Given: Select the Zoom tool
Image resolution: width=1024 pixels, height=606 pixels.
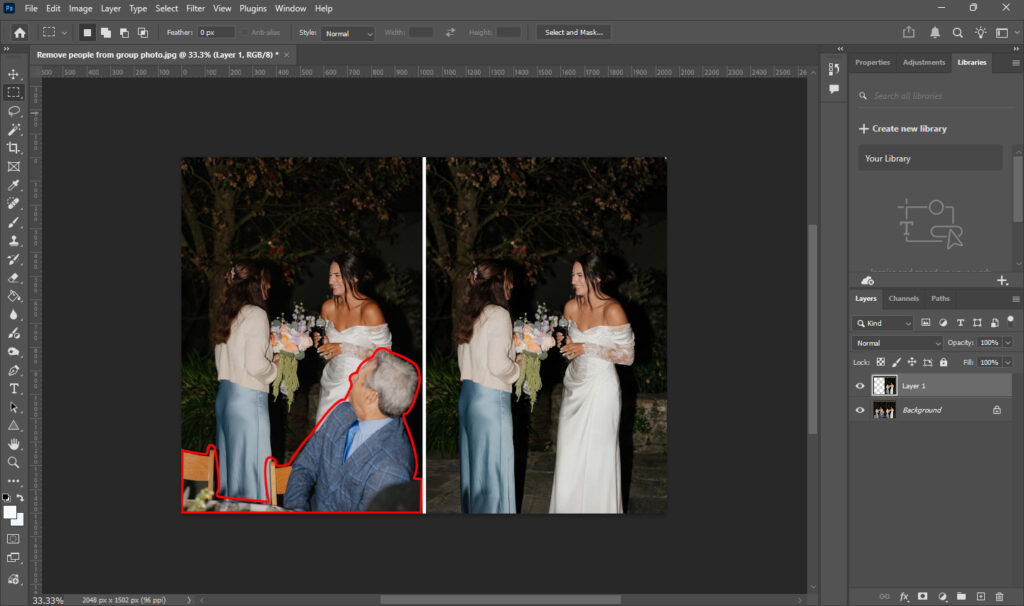Looking at the screenshot, I should click(x=14, y=462).
